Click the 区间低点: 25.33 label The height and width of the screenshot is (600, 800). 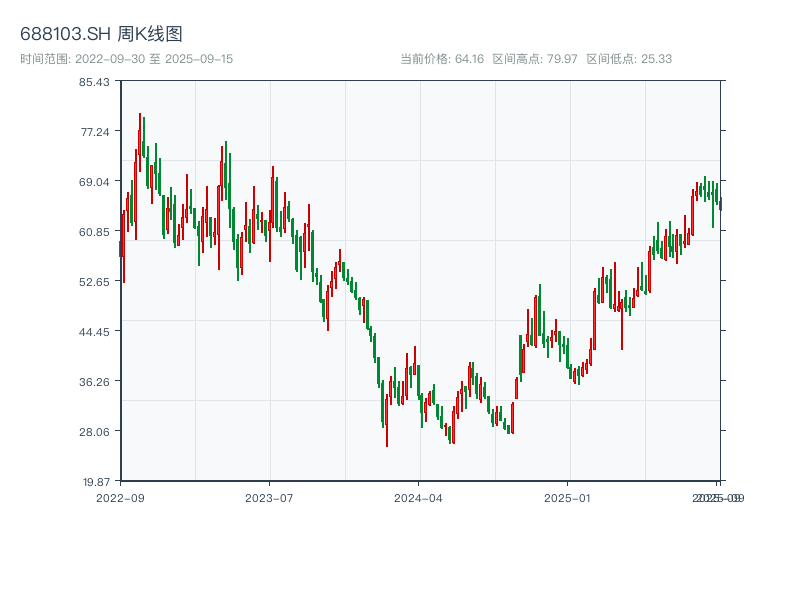(x=629, y=59)
